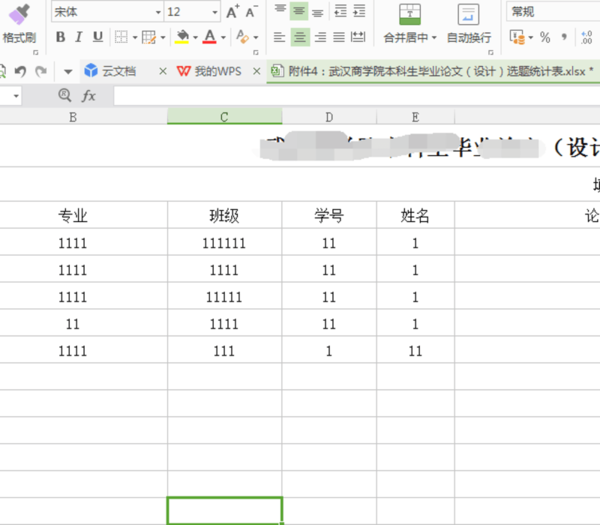Expand the fill color dropdown arrow
The image size is (600, 525).
pos(196,38)
